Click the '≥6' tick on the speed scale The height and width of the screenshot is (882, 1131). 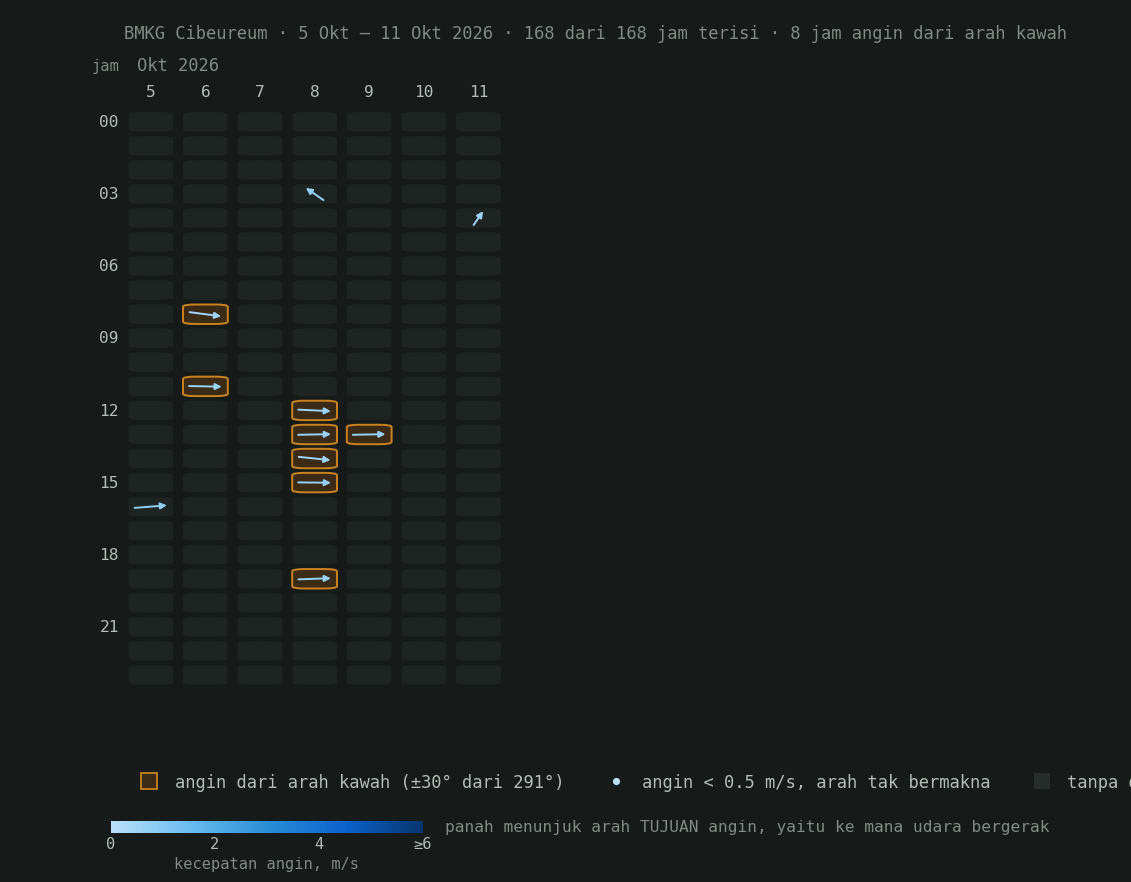[x=422, y=844]
